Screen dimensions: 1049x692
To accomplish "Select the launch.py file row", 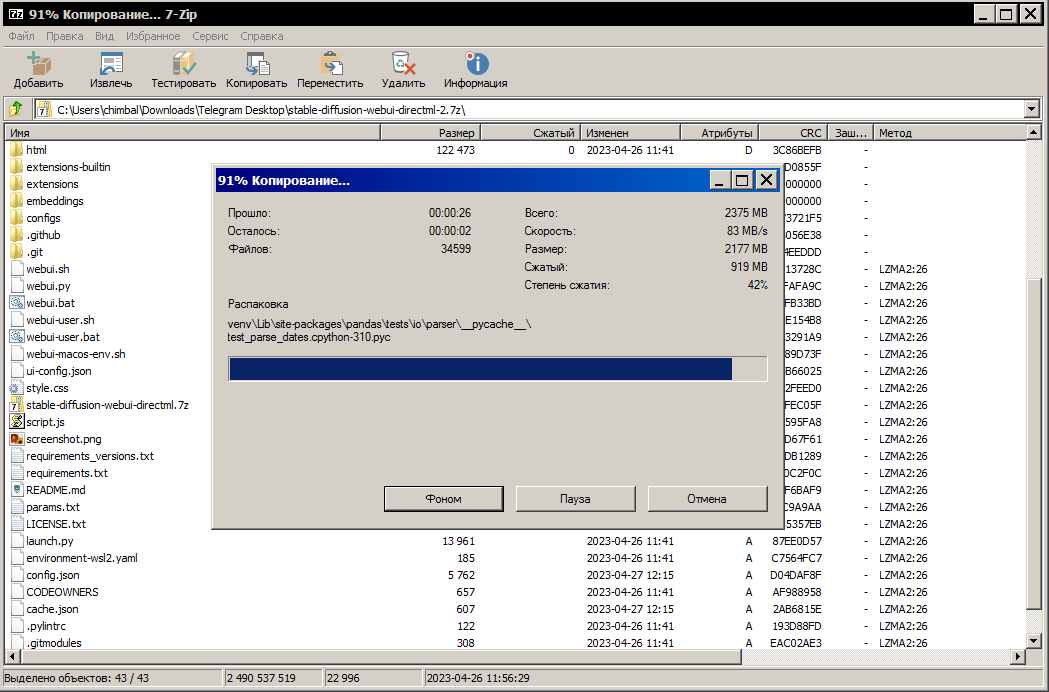I will (x=515, y=541).
